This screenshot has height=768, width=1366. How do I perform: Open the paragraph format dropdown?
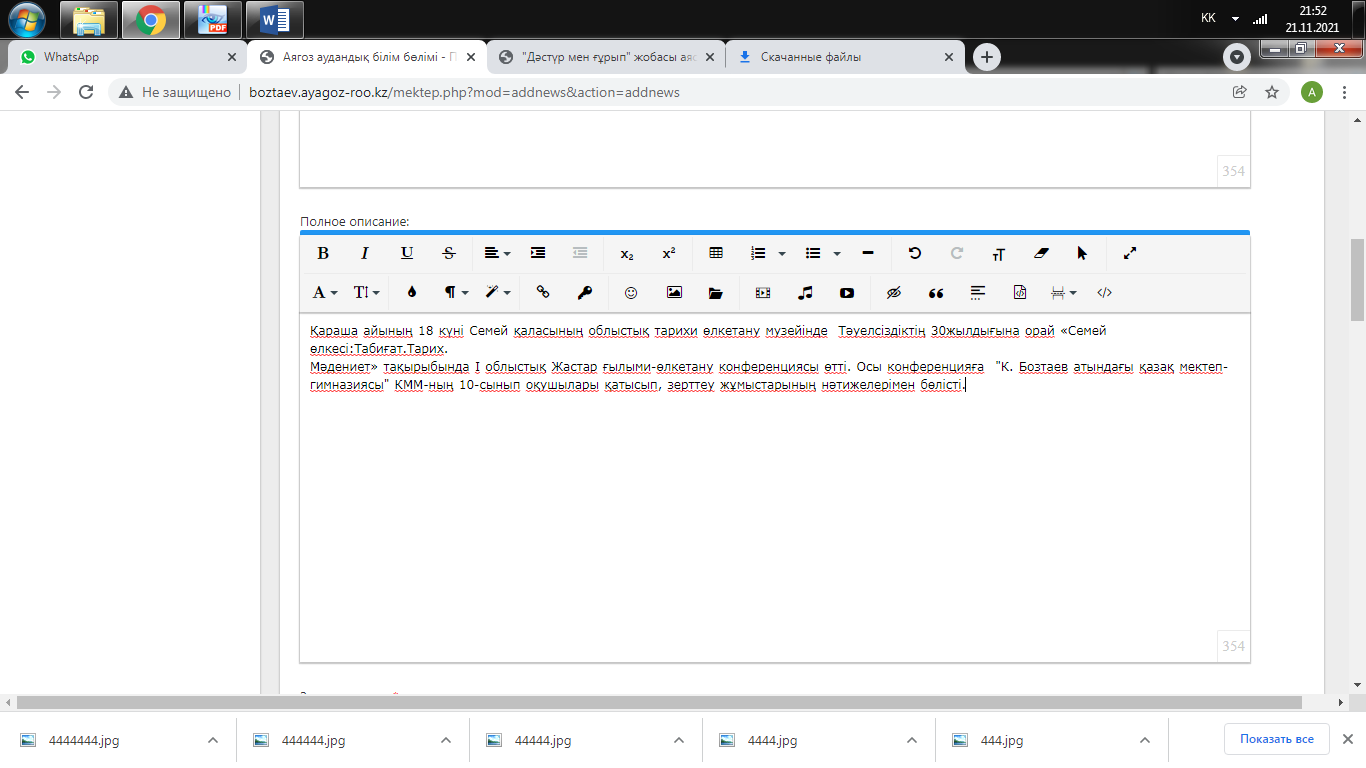[x=456, y=293]
